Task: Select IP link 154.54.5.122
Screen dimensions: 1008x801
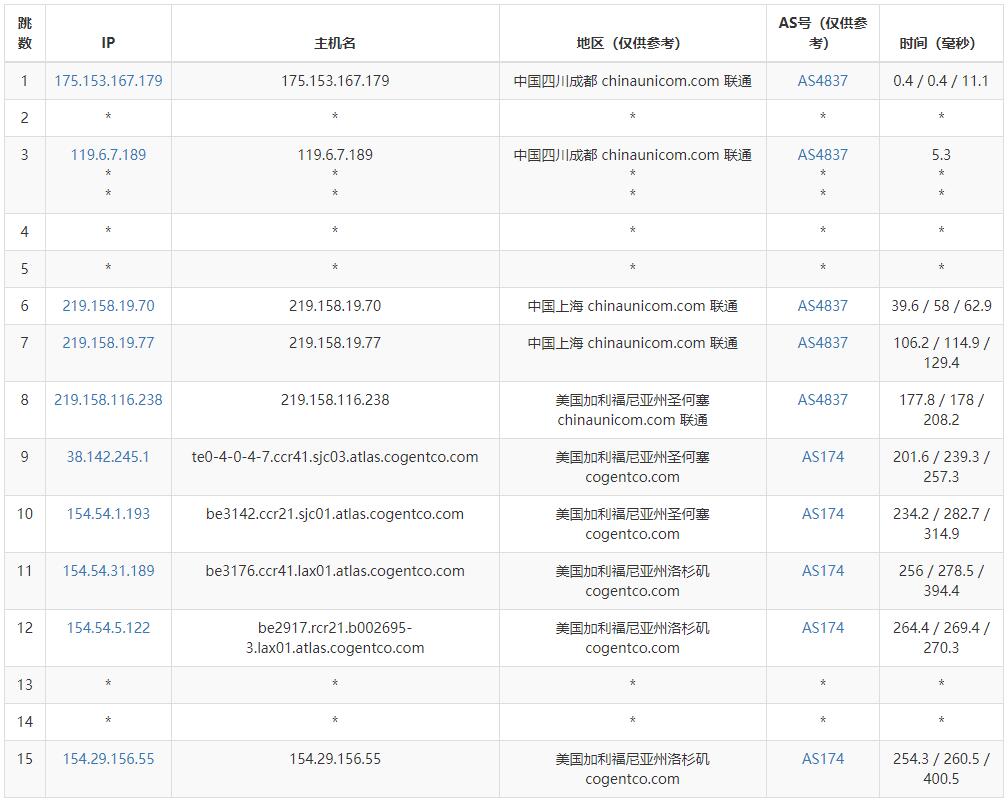Action: pyautogui.click(x=107, y=626)
